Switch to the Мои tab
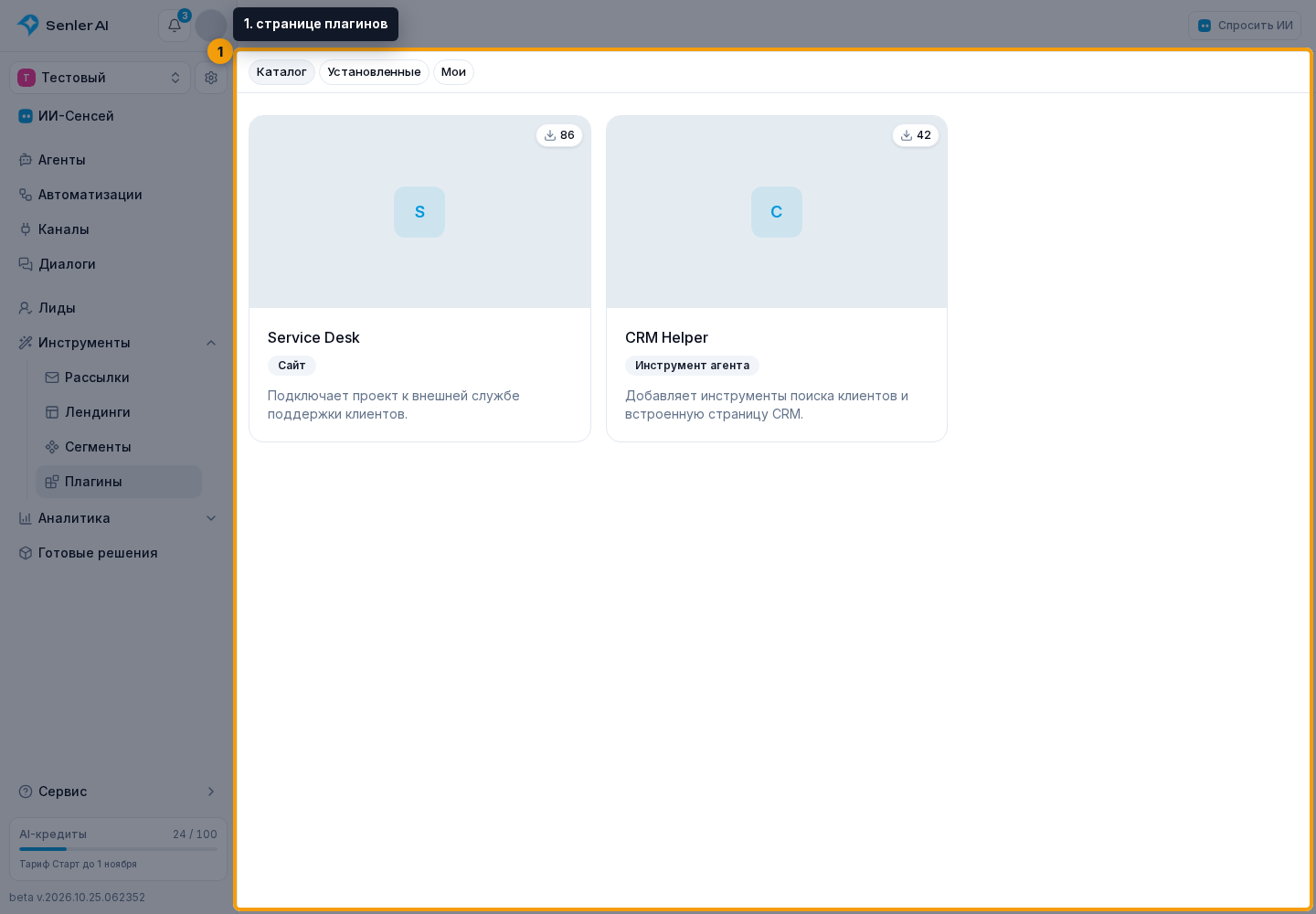Image resolution: width=1316 pixels, height=914 pixels. click(x=453, y=72)
